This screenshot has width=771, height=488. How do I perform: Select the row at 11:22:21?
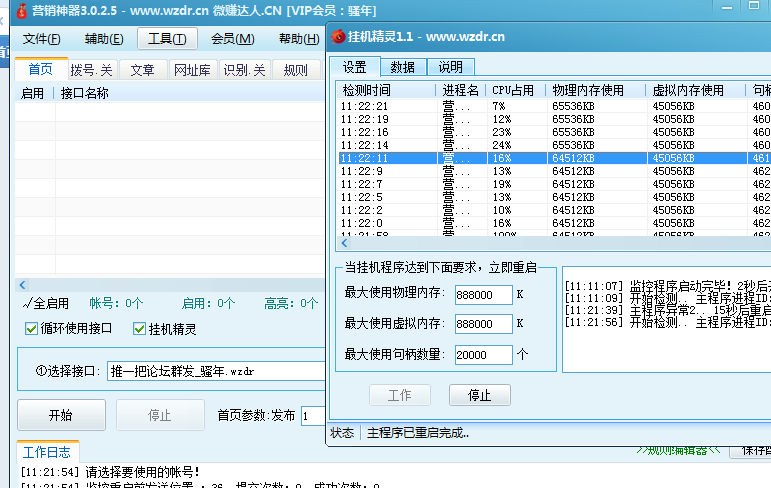pyautogui.click(x=554, y=106)
